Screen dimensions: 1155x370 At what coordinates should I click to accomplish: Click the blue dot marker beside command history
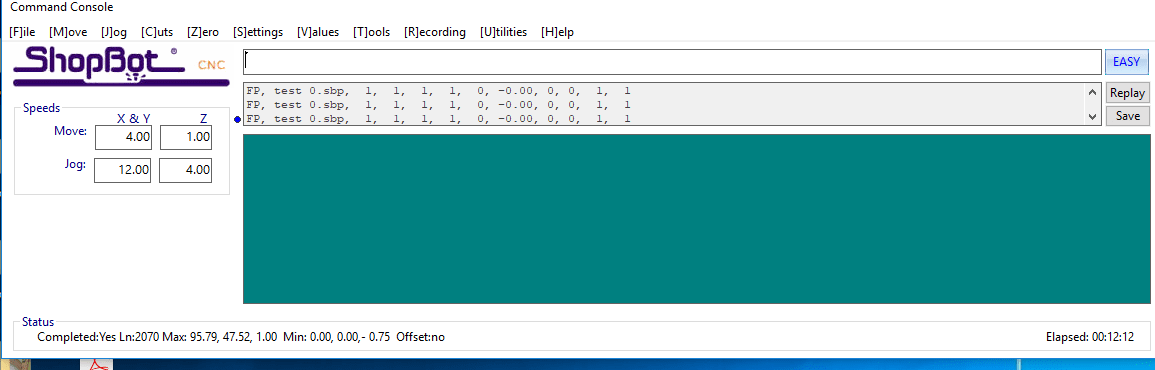tap(237, 119)
